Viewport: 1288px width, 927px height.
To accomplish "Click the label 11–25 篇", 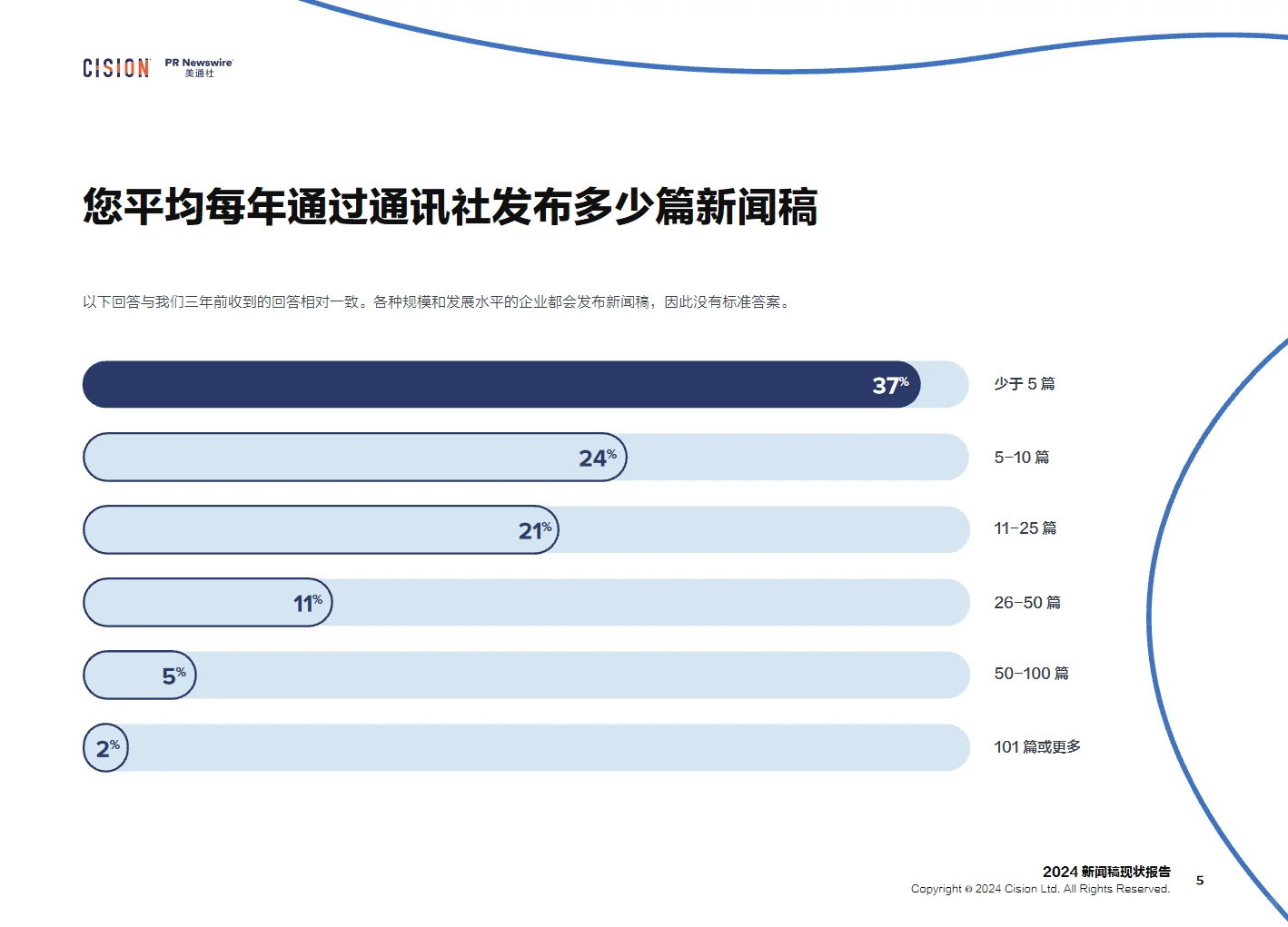I will 1025,528.
